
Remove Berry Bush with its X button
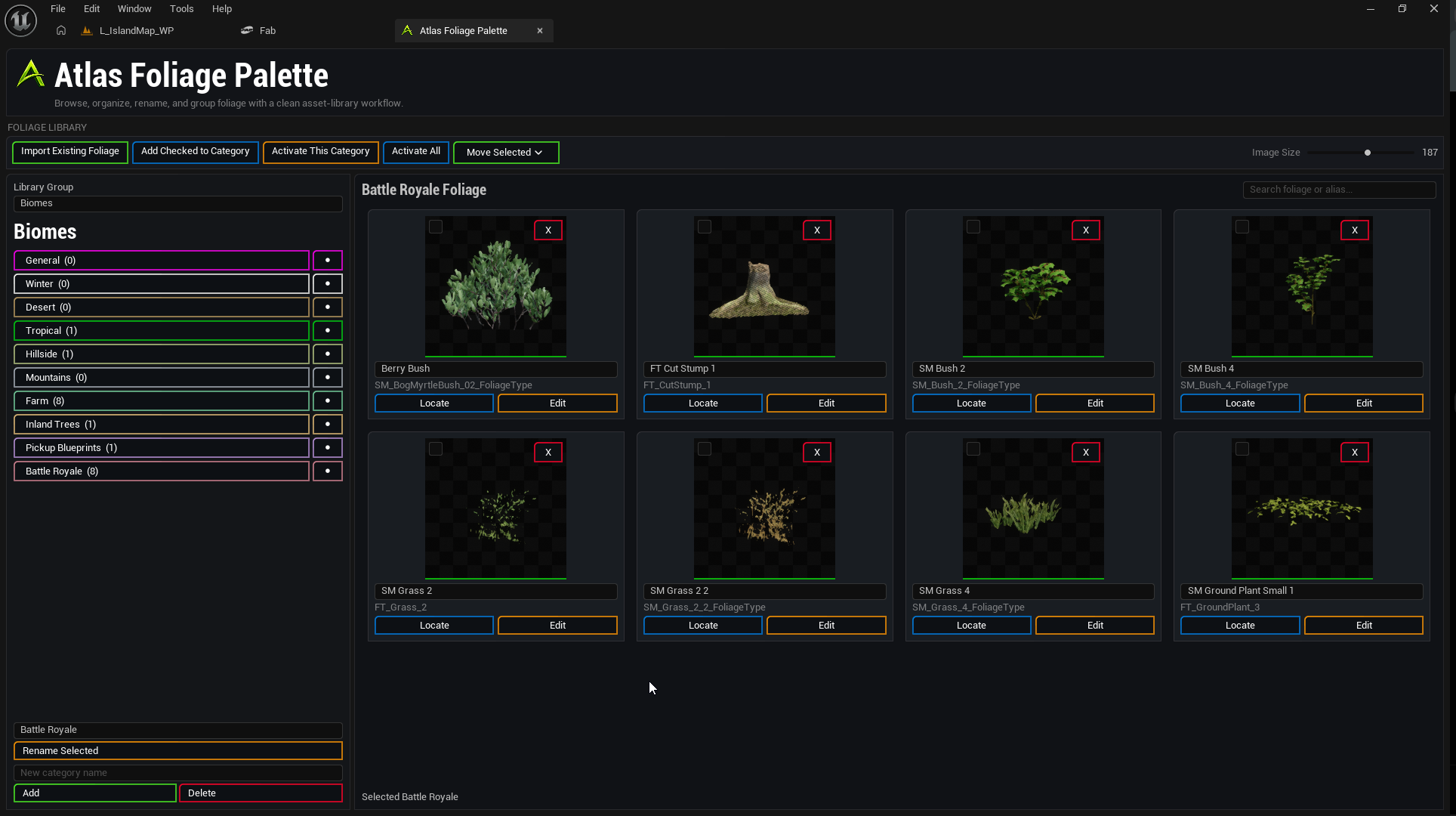(x=548, y=230)
